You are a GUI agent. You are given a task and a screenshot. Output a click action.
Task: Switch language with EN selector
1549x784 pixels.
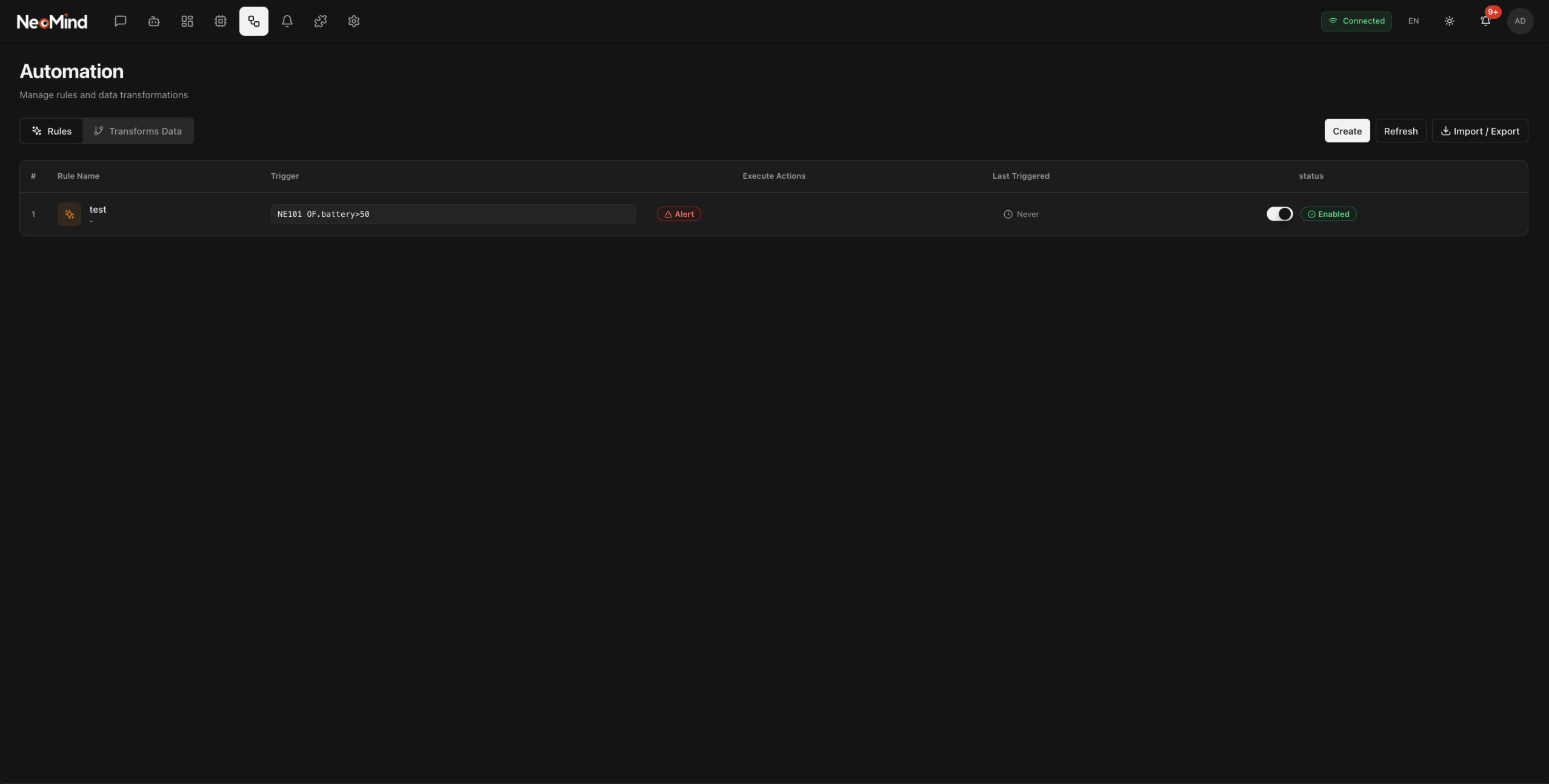(x=1413, y=21)
